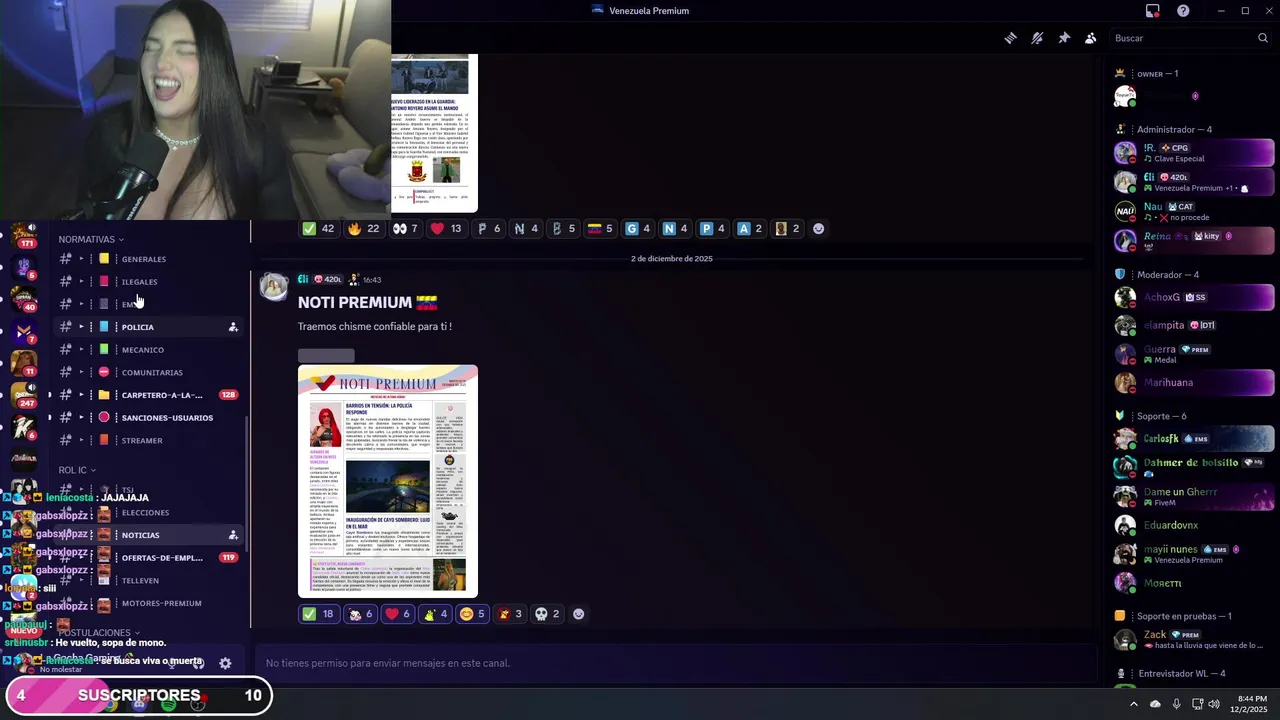Viewport: 1280px width, 720px height.
Task: Open OFERTAS-DE-EMPL channel with 119 unread
Action: coord(148,558)
